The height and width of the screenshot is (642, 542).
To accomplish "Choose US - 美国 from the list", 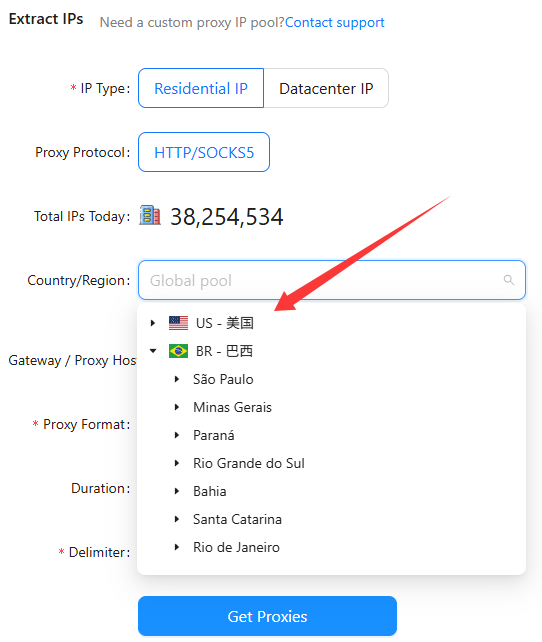I will pyautogui.click(x=224, y=323).
